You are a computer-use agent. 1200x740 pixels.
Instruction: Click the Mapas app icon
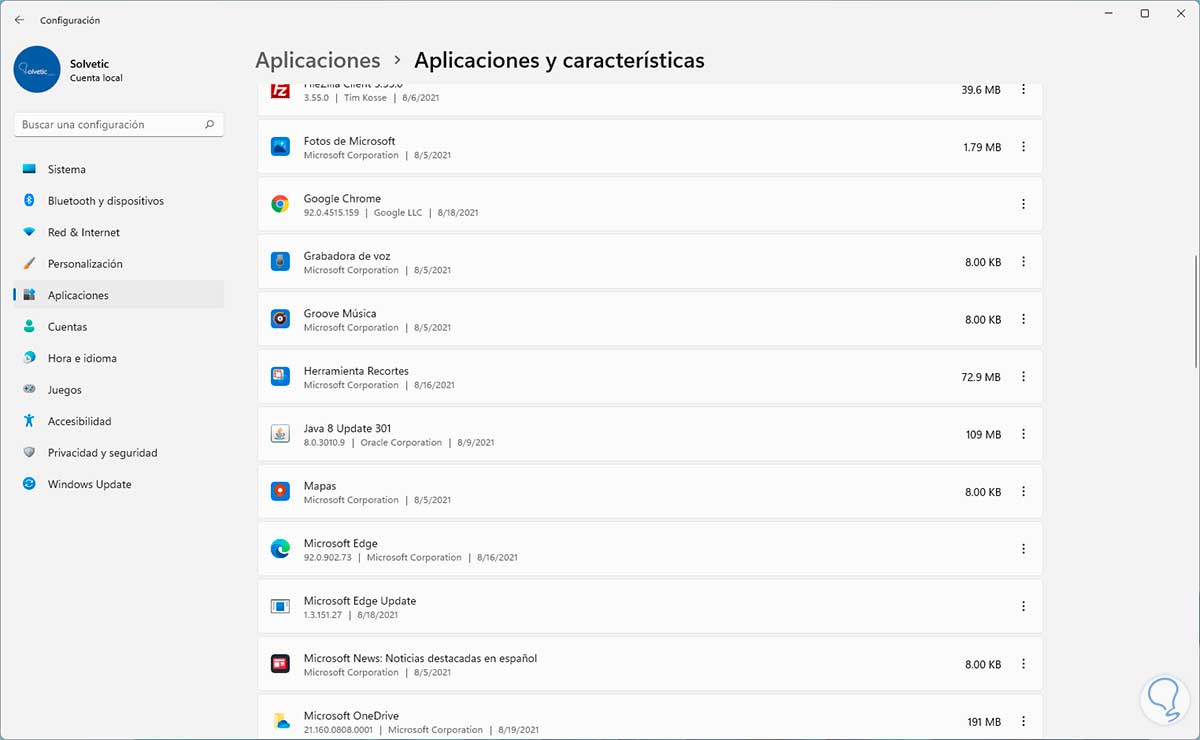280,492
